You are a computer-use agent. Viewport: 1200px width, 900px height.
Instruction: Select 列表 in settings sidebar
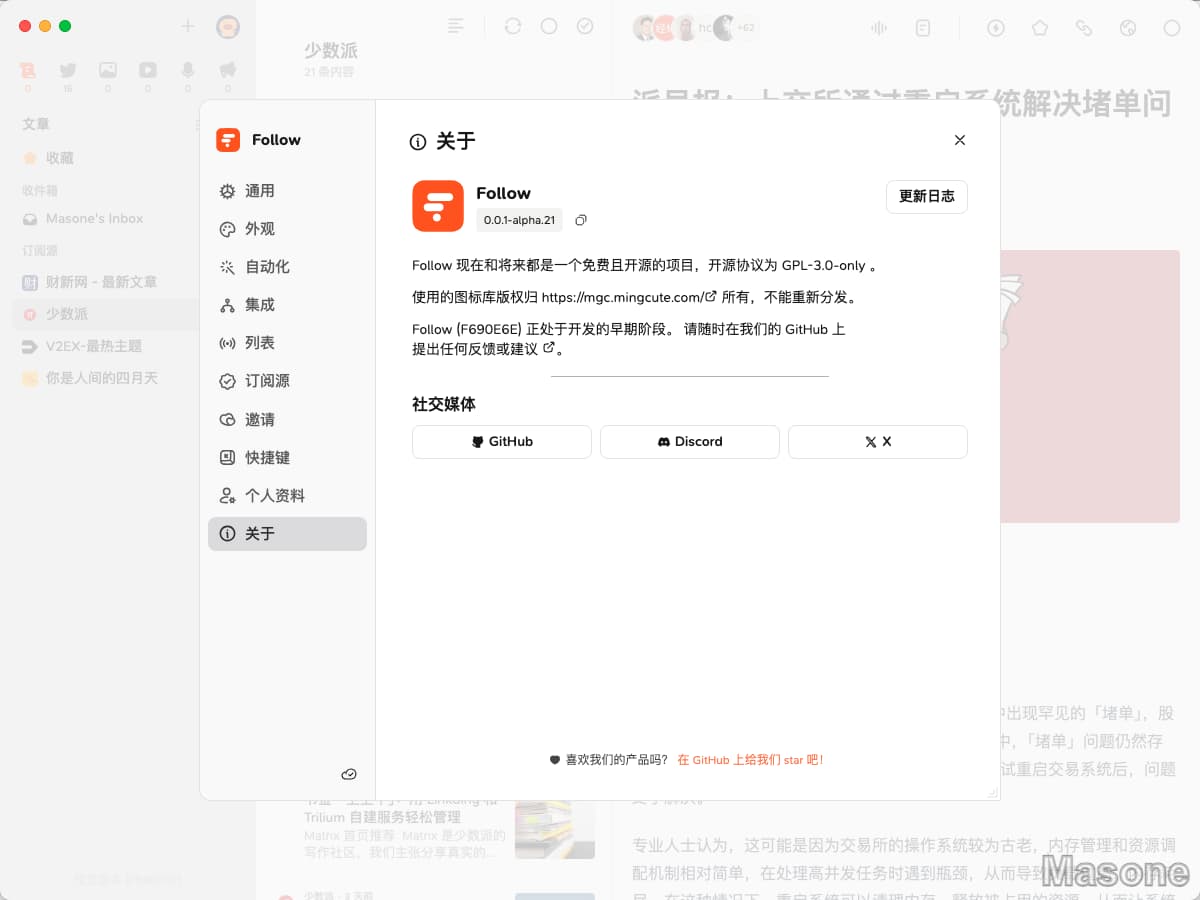pyautogui.click(x=287, y=343)
